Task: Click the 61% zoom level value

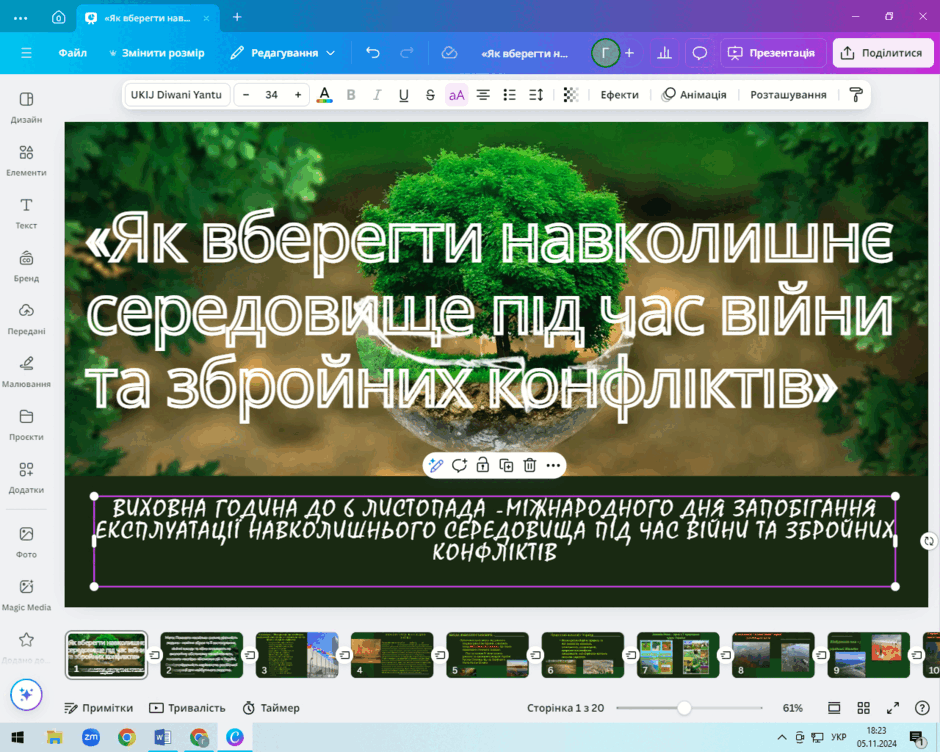Action: (x=793, y=708)
